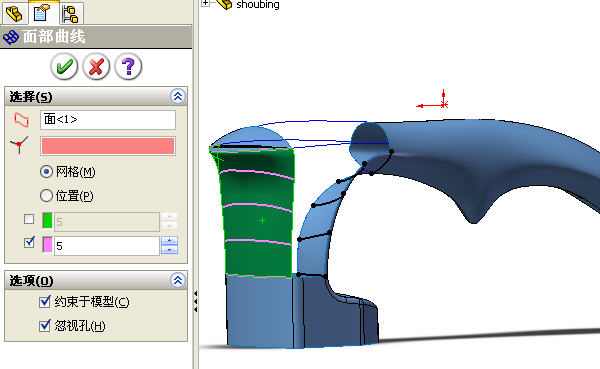Expand the shoubing tree node
The height and width of the screenshot is (369, 600).
(205, 3)
